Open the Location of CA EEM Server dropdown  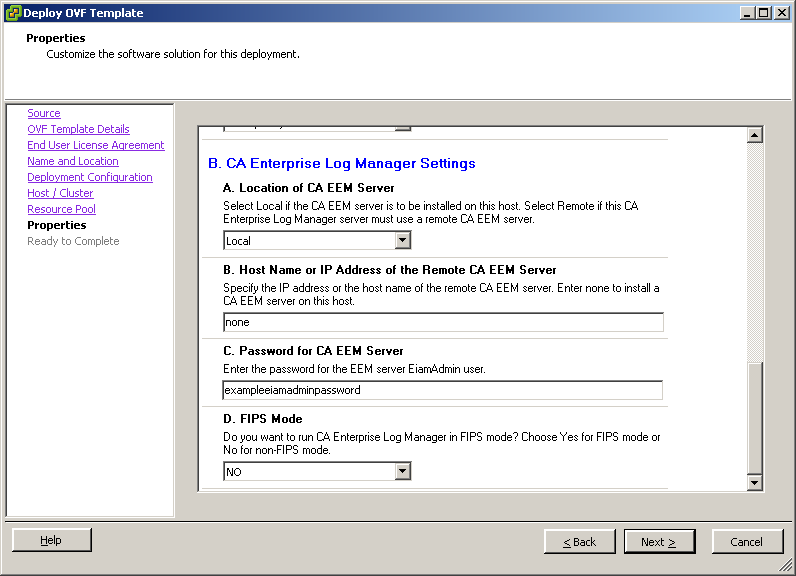pyautogui.click(x=402, y=240)
